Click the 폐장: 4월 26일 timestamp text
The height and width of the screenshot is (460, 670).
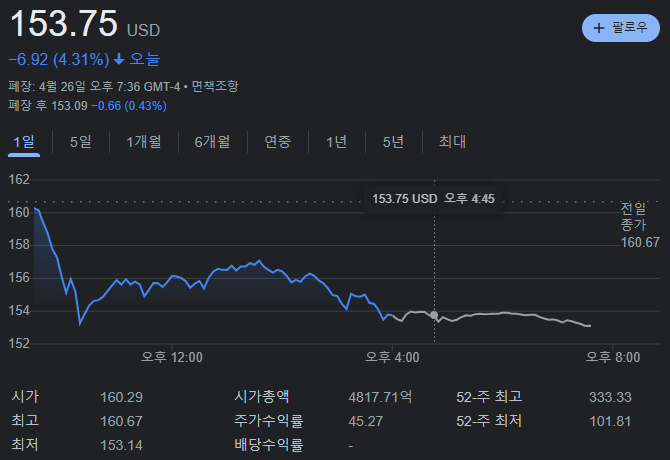coord(94,87)
